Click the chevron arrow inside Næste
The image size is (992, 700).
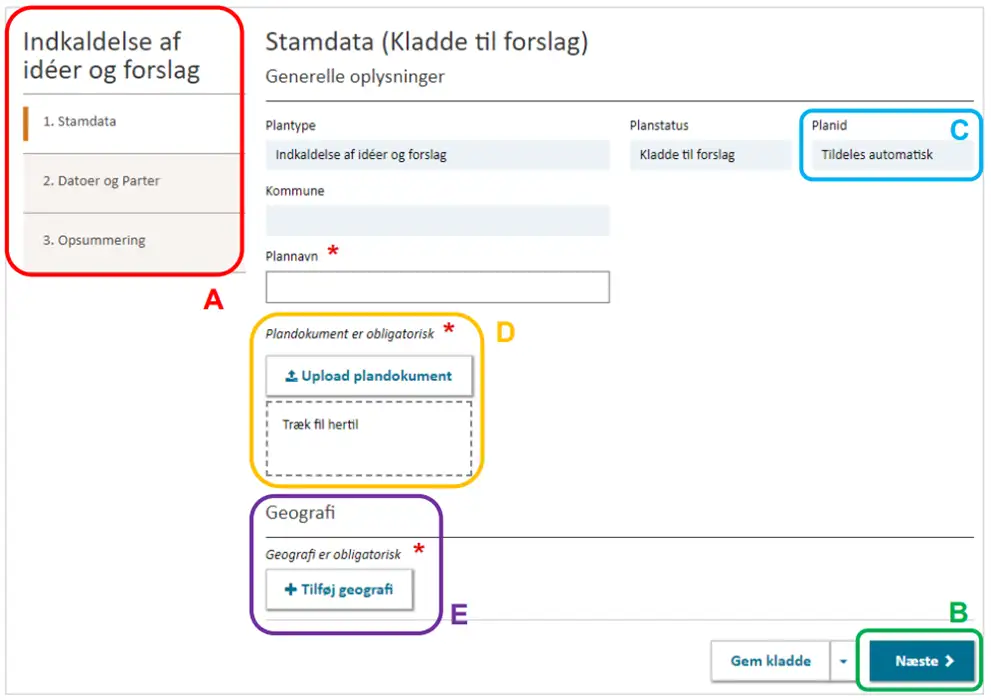(949, 661)
